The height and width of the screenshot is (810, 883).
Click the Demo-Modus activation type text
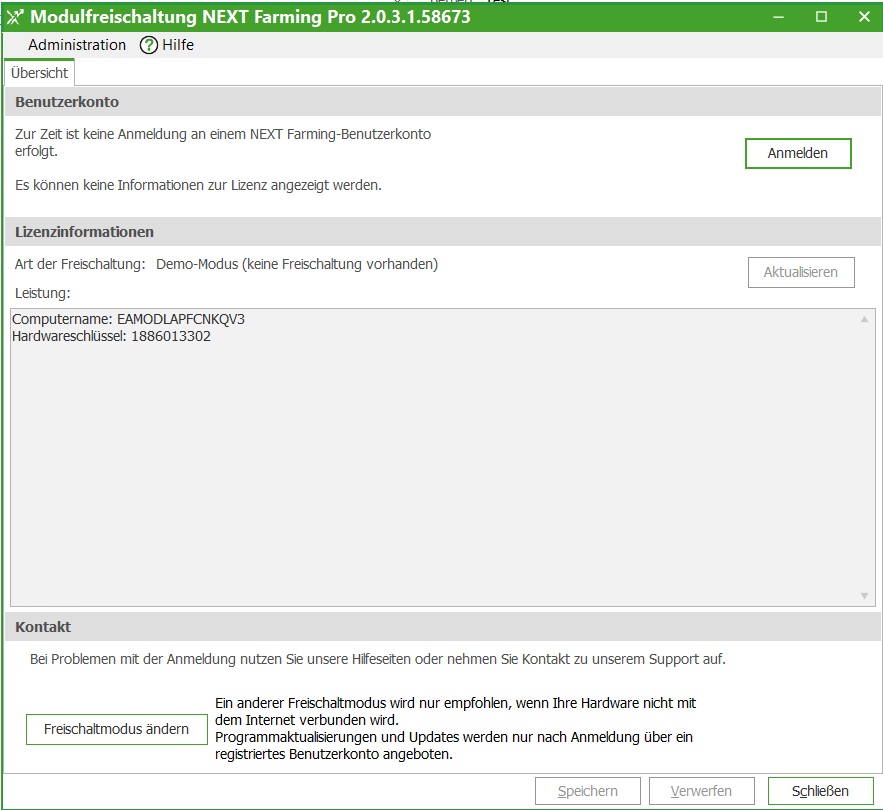297,264
